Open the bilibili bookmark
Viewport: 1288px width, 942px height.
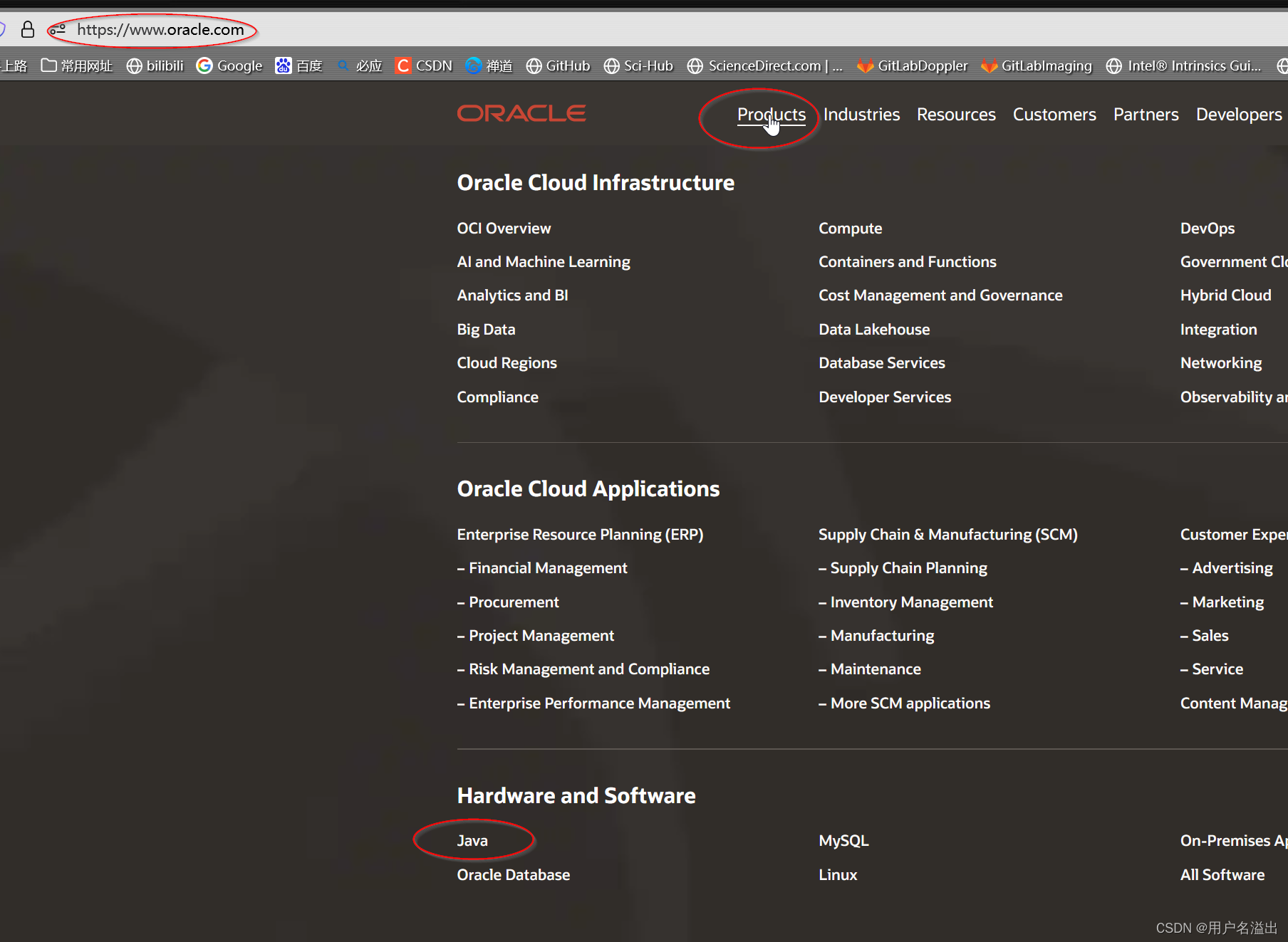[x=155, y=66]
